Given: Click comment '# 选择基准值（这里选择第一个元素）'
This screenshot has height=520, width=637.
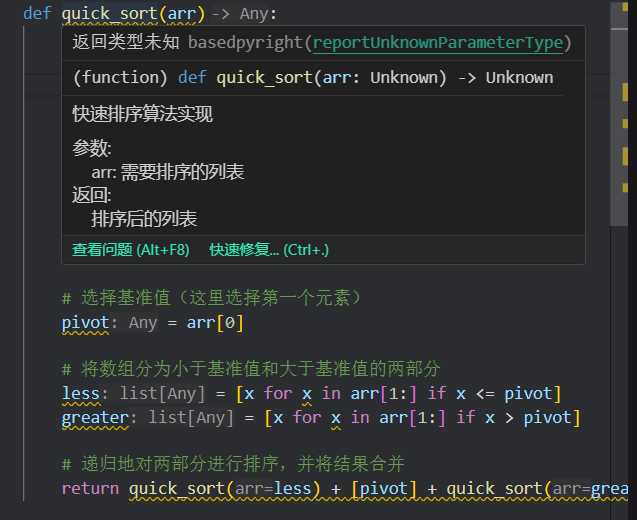Looking at the screenshot, I should click(211, 298).
